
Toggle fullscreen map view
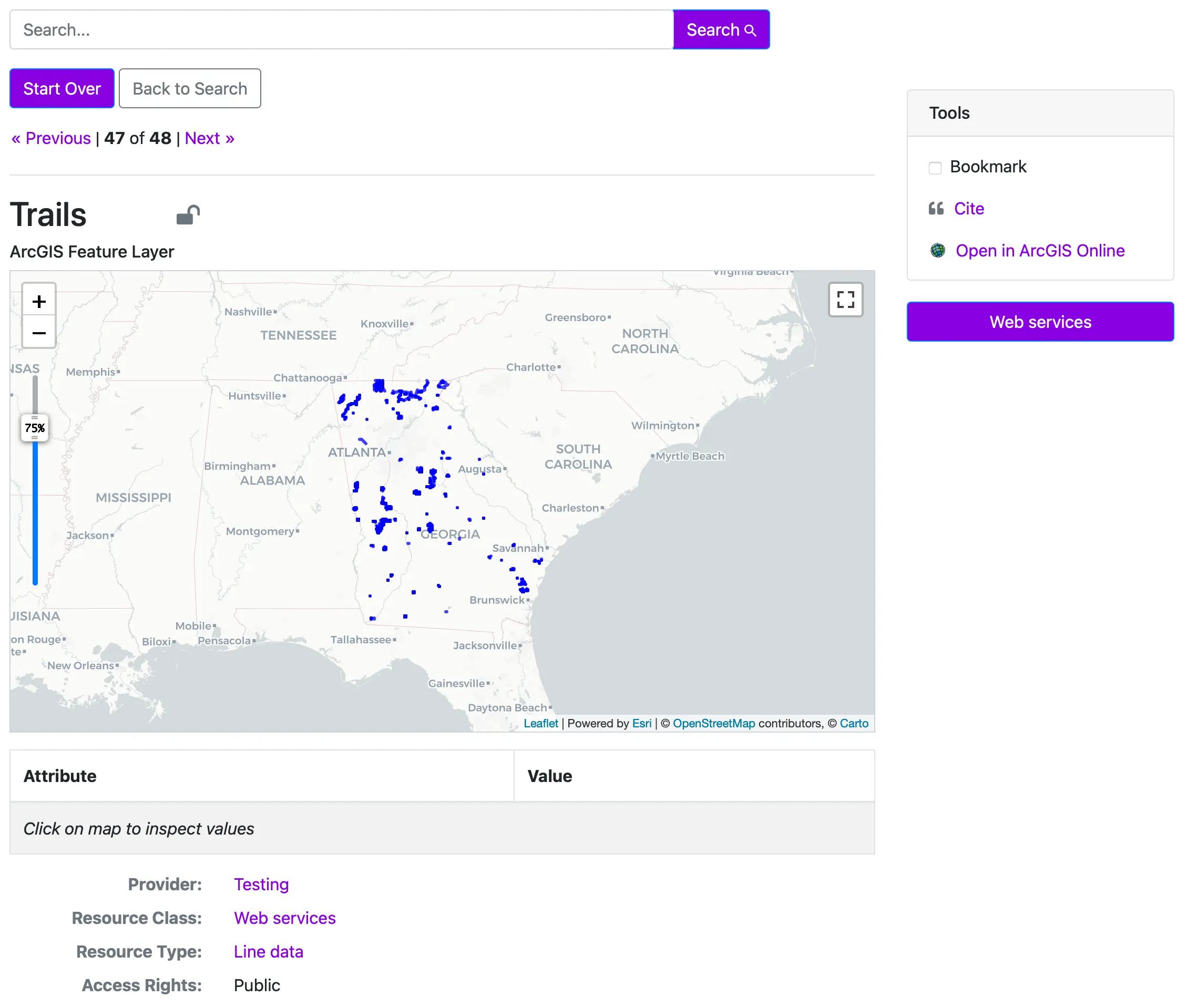845,299
